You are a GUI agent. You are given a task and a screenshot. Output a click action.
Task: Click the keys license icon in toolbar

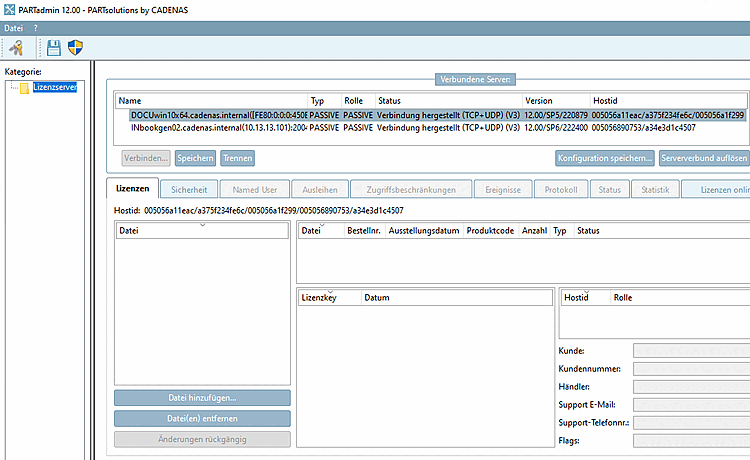[x=16, y=48]
